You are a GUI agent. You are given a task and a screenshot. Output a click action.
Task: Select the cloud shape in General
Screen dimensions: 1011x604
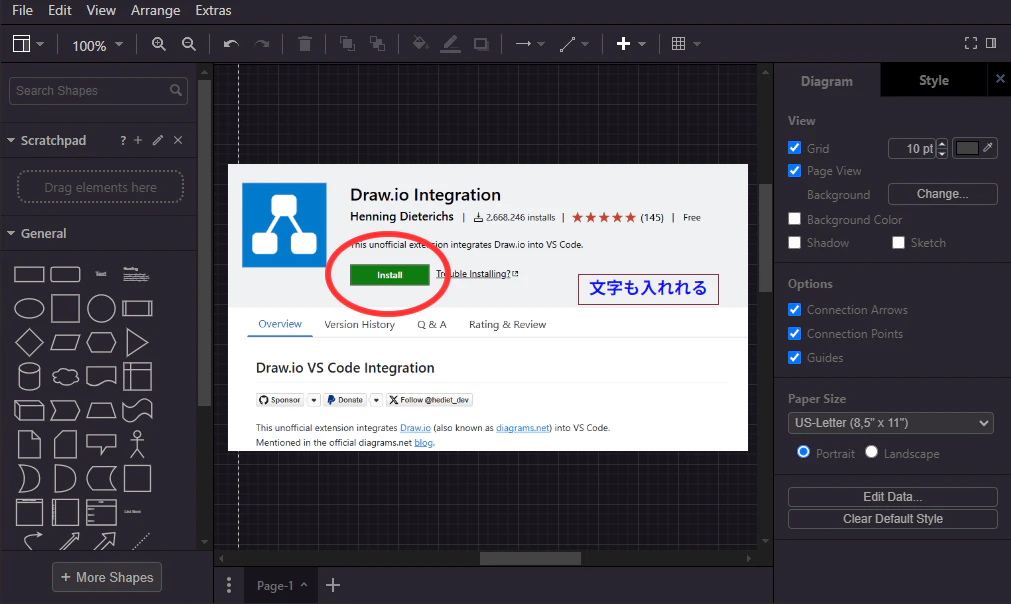[x=65, y=376]
